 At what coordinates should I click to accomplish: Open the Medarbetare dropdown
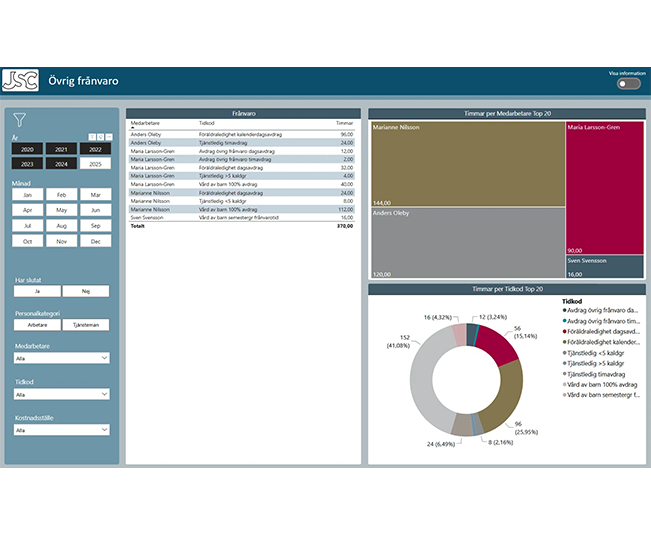pyautogui.click(x=62, y=358)
